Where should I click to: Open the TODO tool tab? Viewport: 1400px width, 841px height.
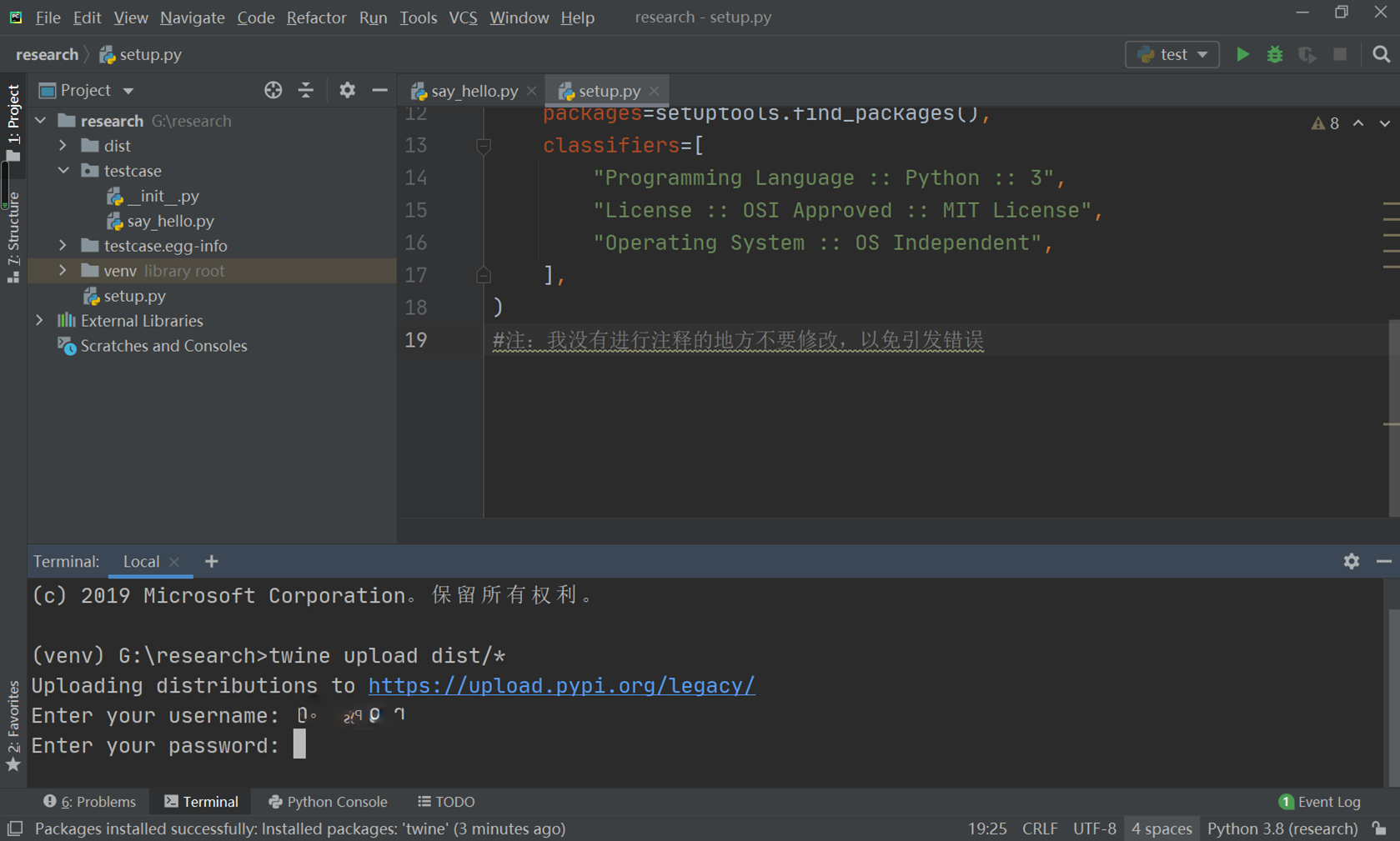coord(446,802)
